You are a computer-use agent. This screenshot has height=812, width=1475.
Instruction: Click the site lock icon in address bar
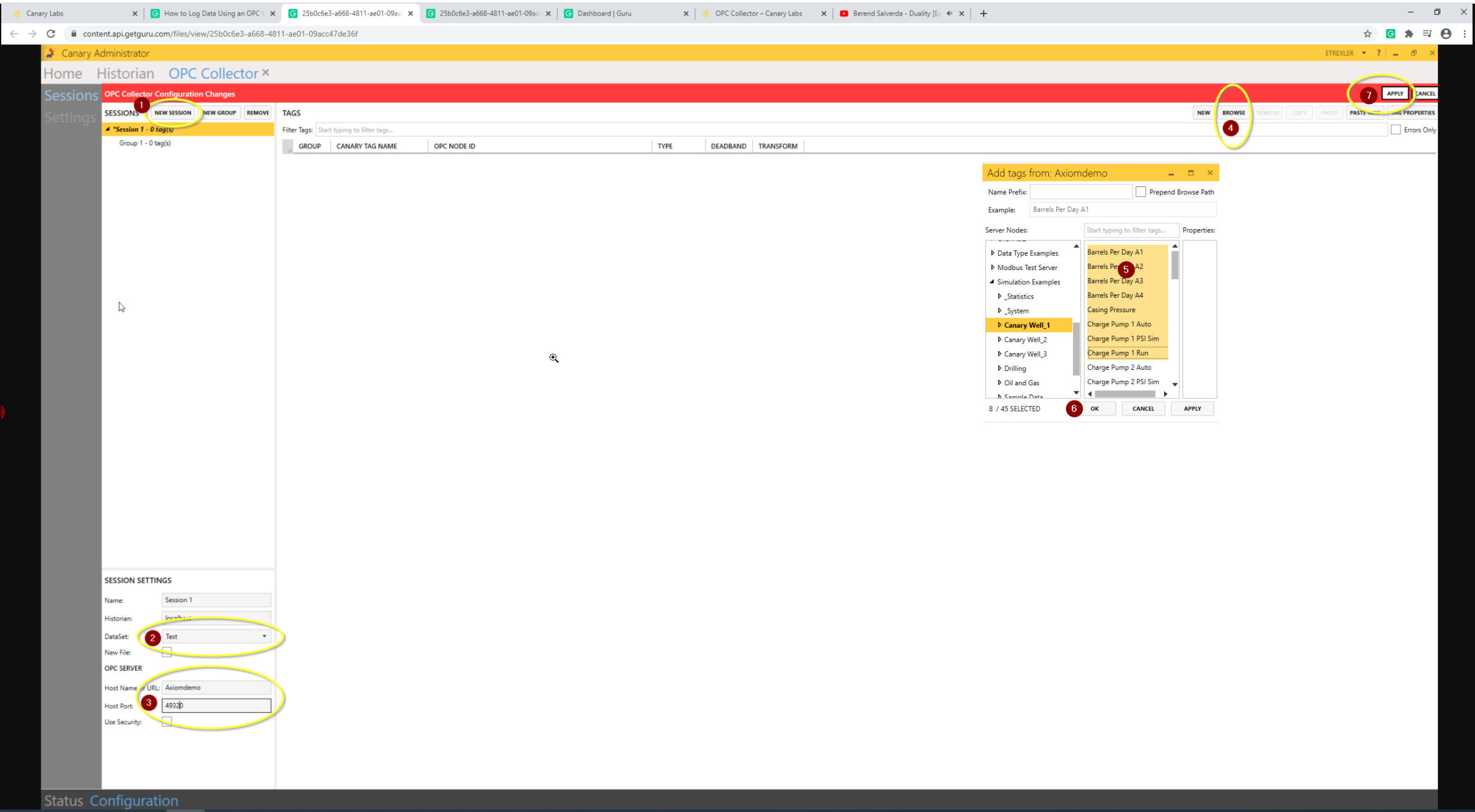[74, 33]
